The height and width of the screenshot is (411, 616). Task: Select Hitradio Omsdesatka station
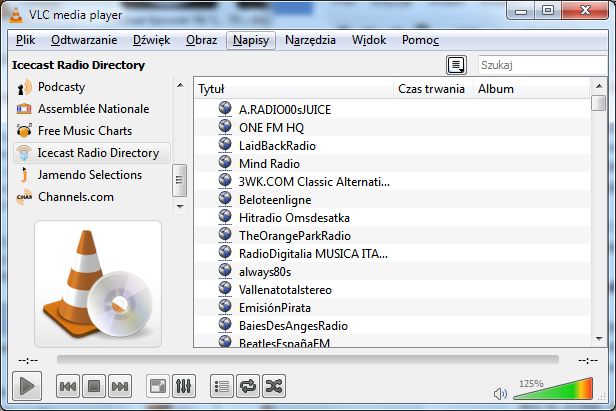pos(392,218)
